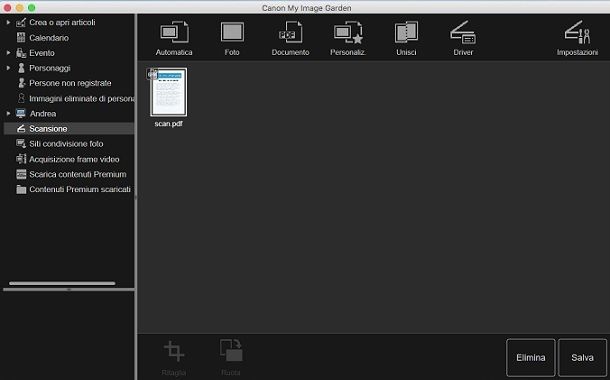Screen dimensions: 610x380
Task: Click the Ritaglia crop tool
Action: click(x=174, y=358)
